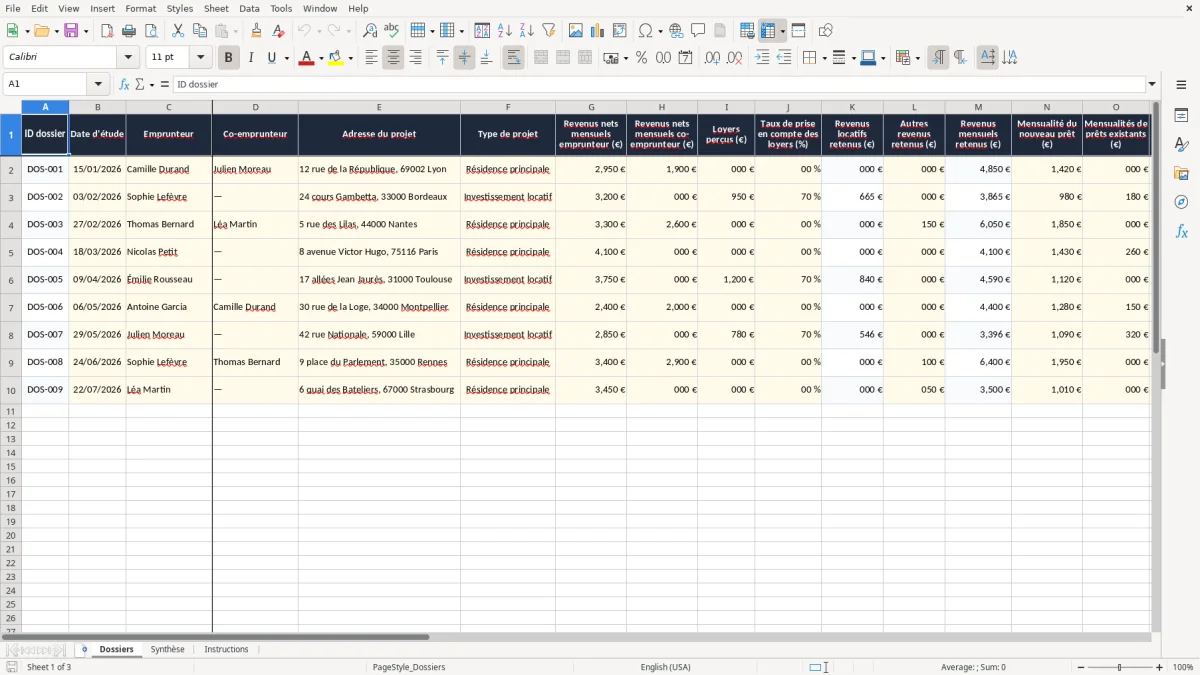1200x675 pixels.
Task: Open the Special Character dropdown arrow
Action: [660, 31]
